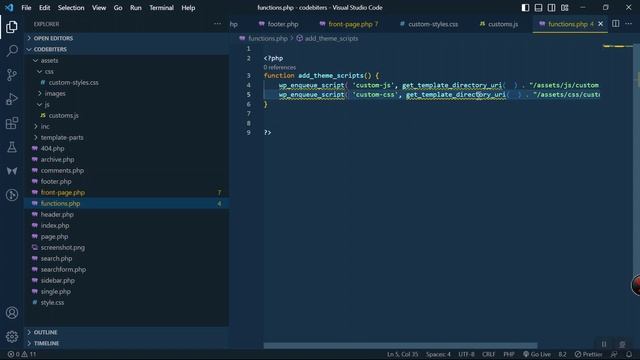Open the Selection menu
This screenshot has height=360, width=640.
click(71, 8)
